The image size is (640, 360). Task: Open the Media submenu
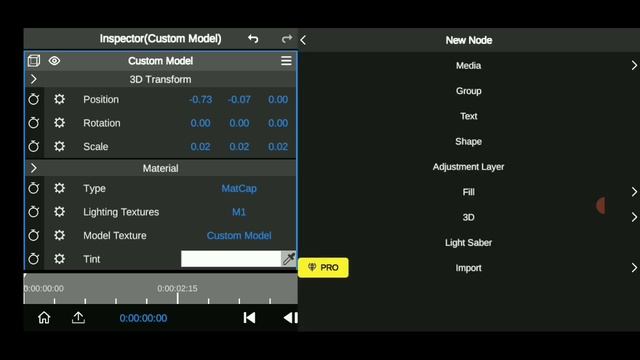tap(469, 66)
